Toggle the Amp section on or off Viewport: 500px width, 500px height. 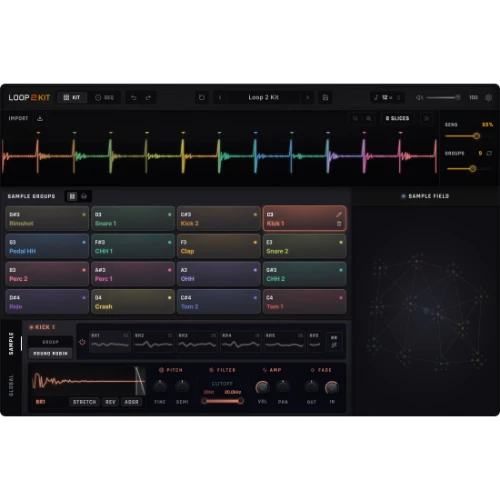(264, 370)
